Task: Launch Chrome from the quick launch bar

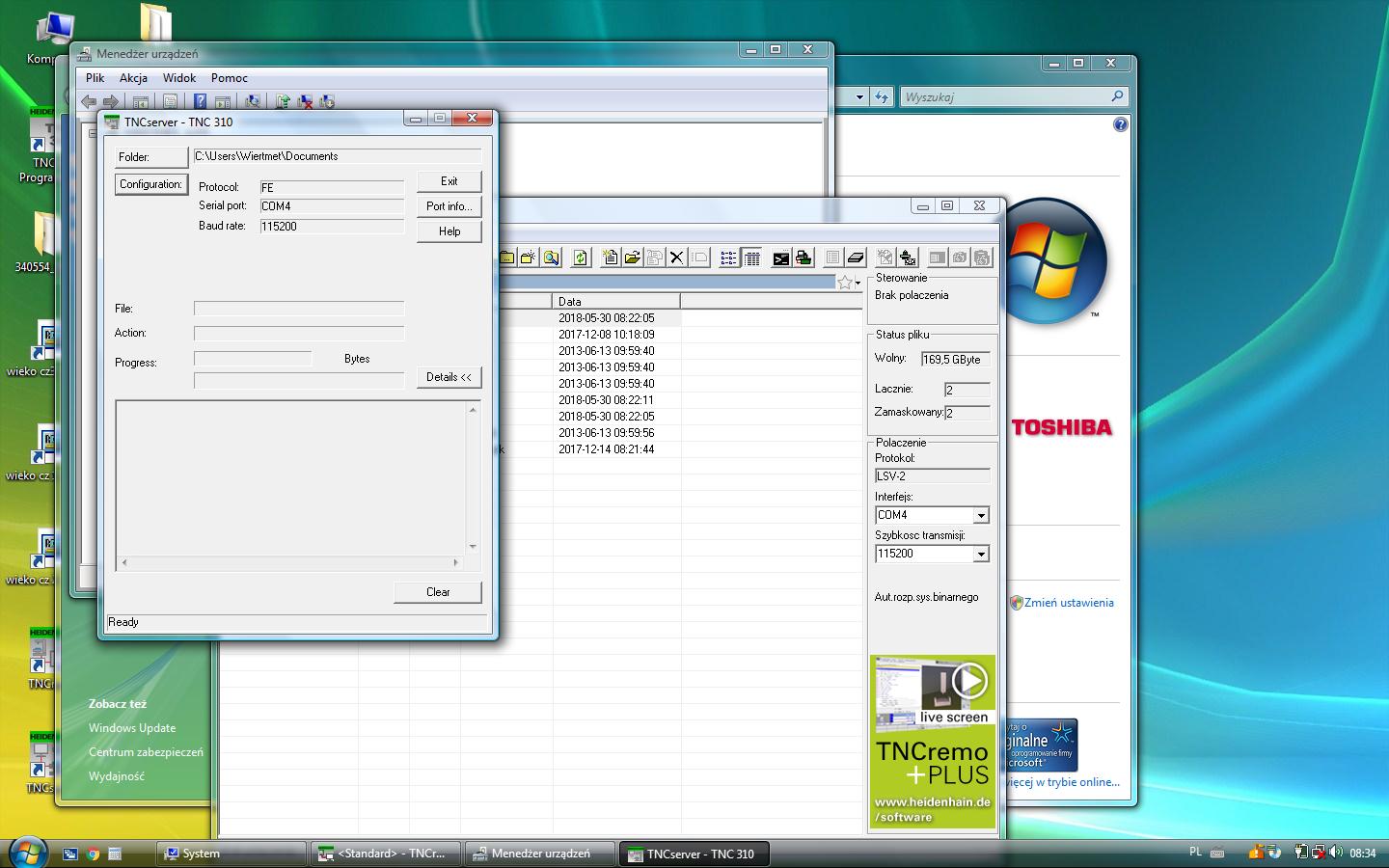Action: click(93, 854)
